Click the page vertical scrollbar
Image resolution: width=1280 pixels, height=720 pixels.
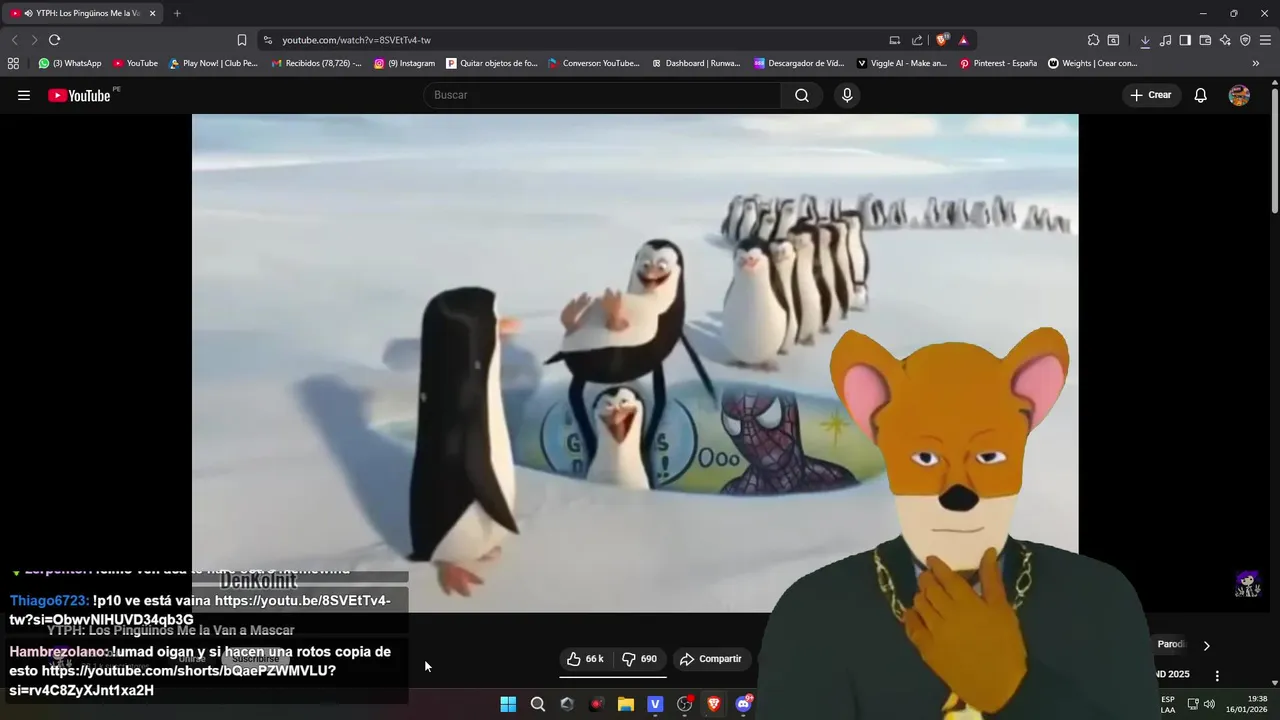pyautogui.click(x=1275, y=150)
